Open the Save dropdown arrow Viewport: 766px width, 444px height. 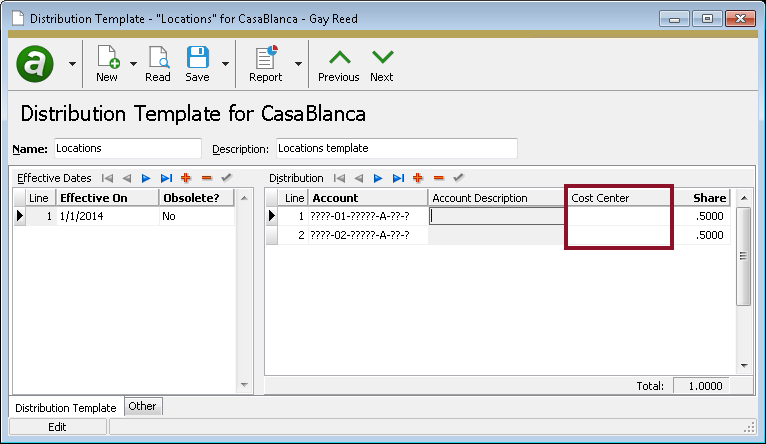point(225,64)
